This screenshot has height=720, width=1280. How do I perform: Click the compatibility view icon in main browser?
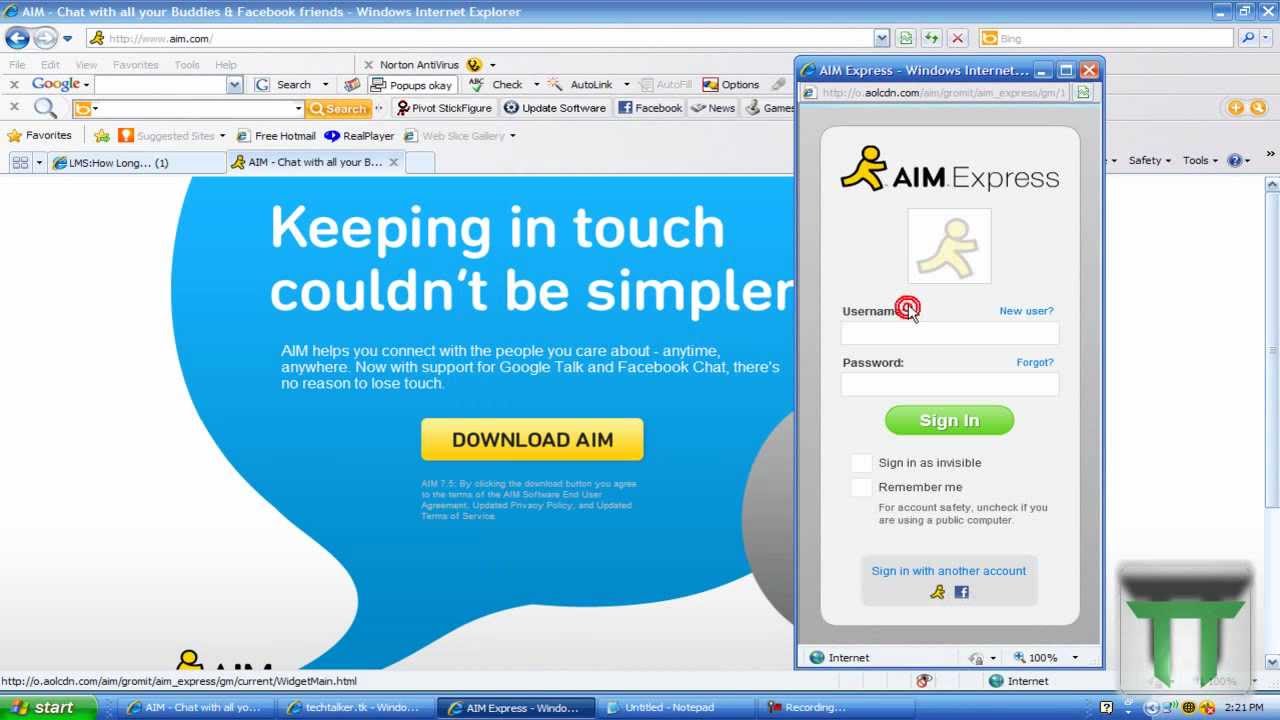[x=906, y=38]
